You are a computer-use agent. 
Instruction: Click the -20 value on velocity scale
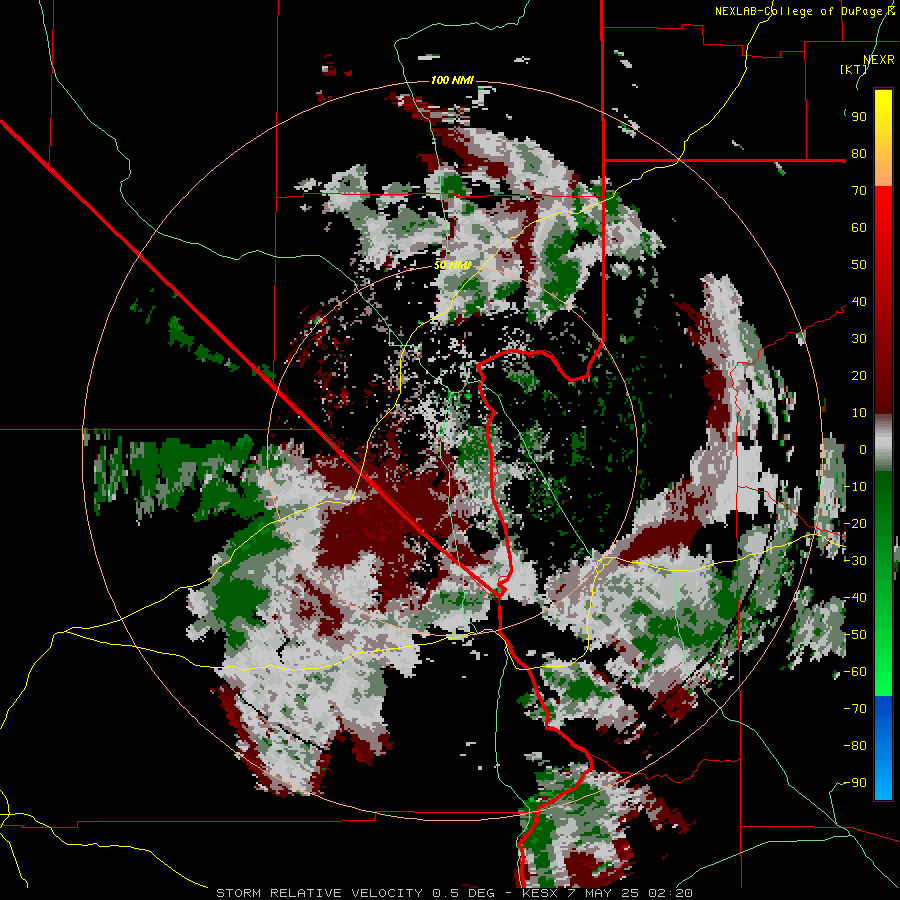pyautogui.click(x=855, y=524)
